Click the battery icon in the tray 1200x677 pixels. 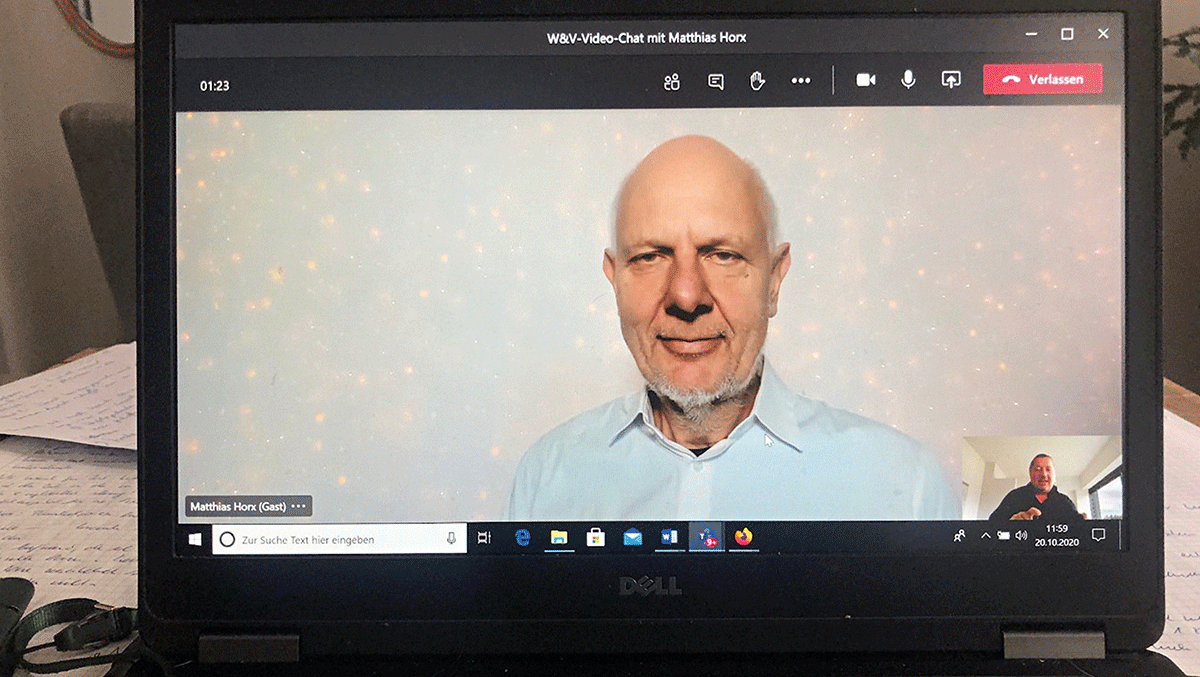tap(1003, 536)
